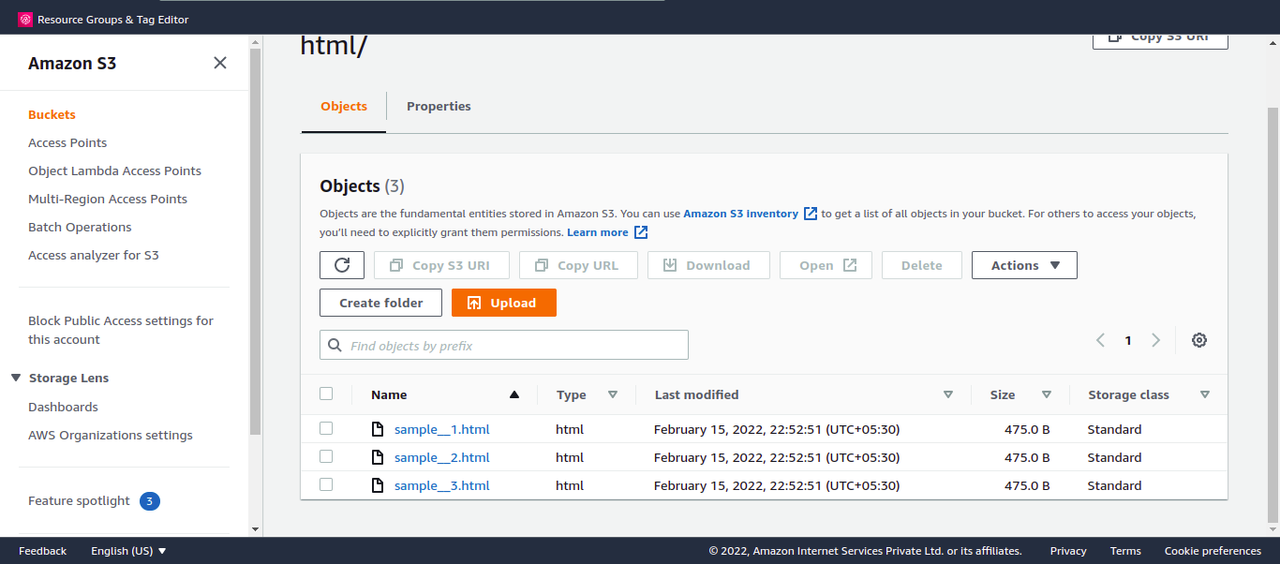Click the Open button

click(x=826, y=265)
